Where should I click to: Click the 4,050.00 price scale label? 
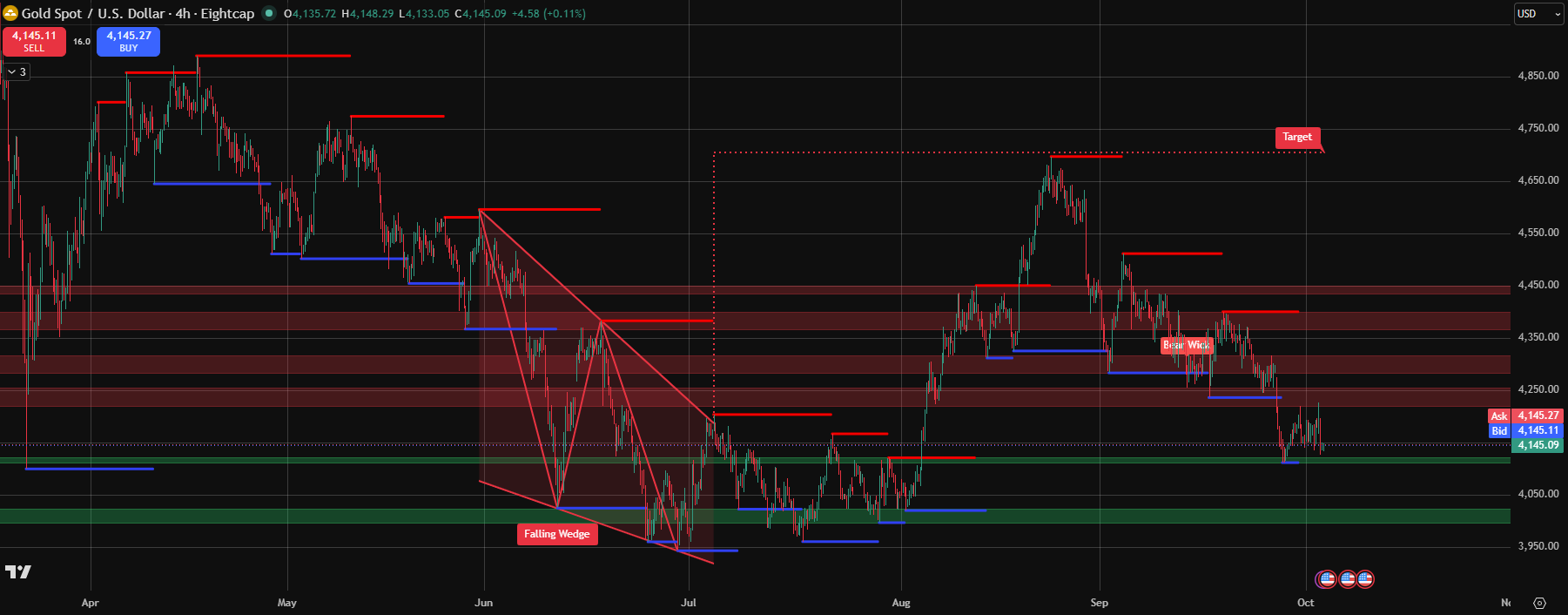(x=1538, y=494)
